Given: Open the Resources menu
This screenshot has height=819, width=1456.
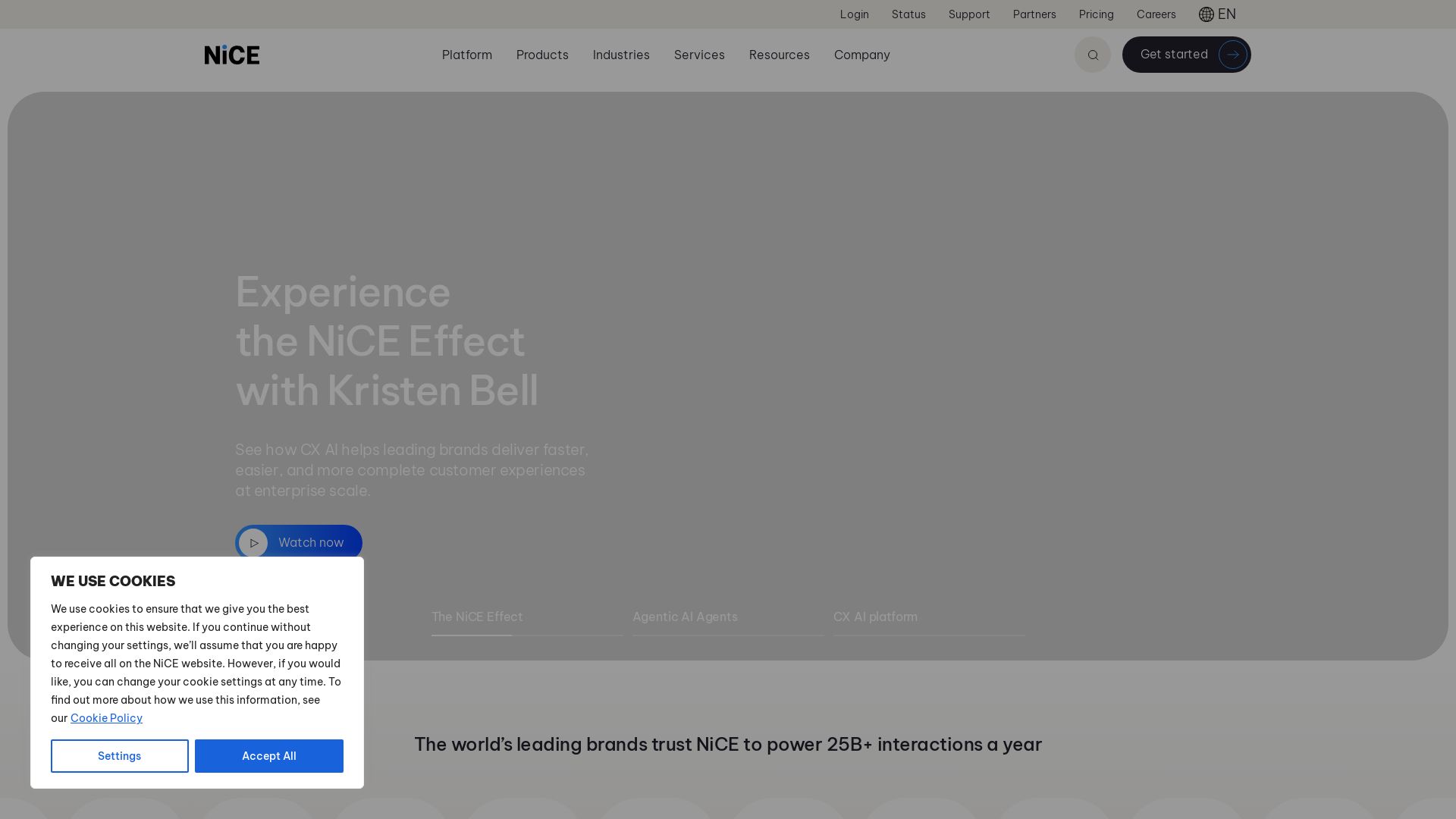Looking at the screenshot, I should (x=780, y=55).
